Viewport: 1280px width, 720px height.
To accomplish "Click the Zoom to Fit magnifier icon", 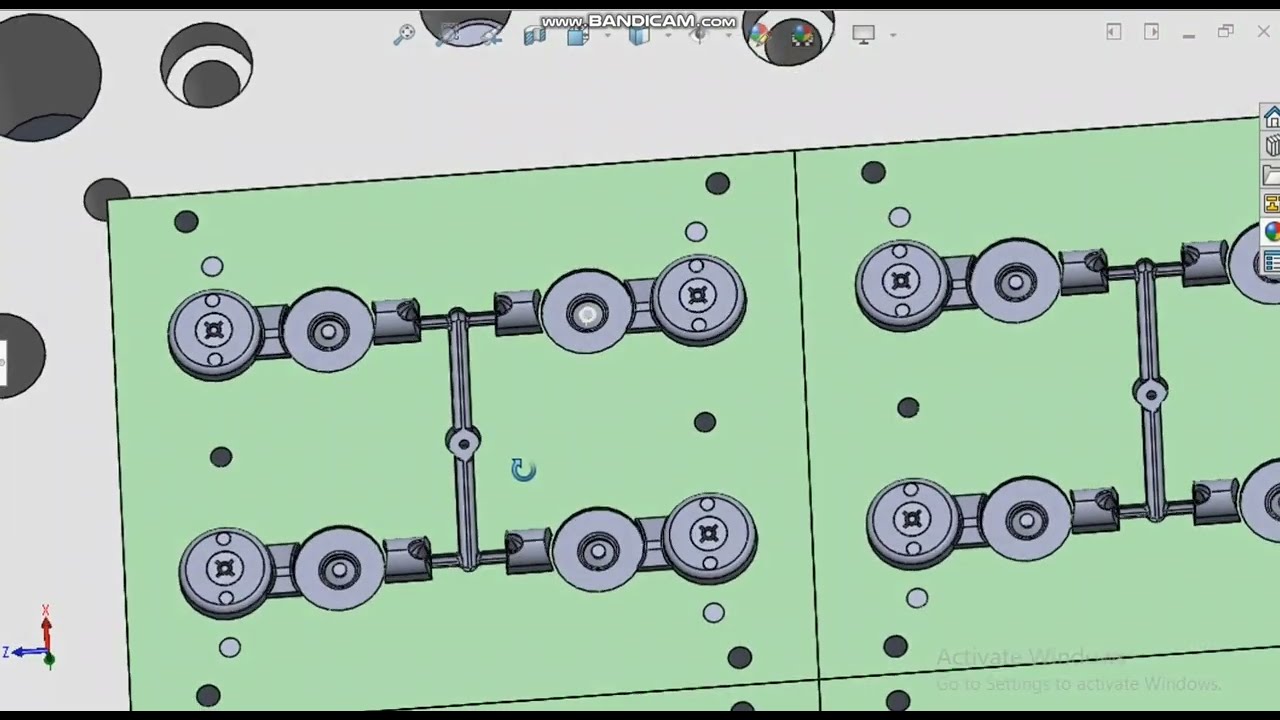I will point(404,35).
